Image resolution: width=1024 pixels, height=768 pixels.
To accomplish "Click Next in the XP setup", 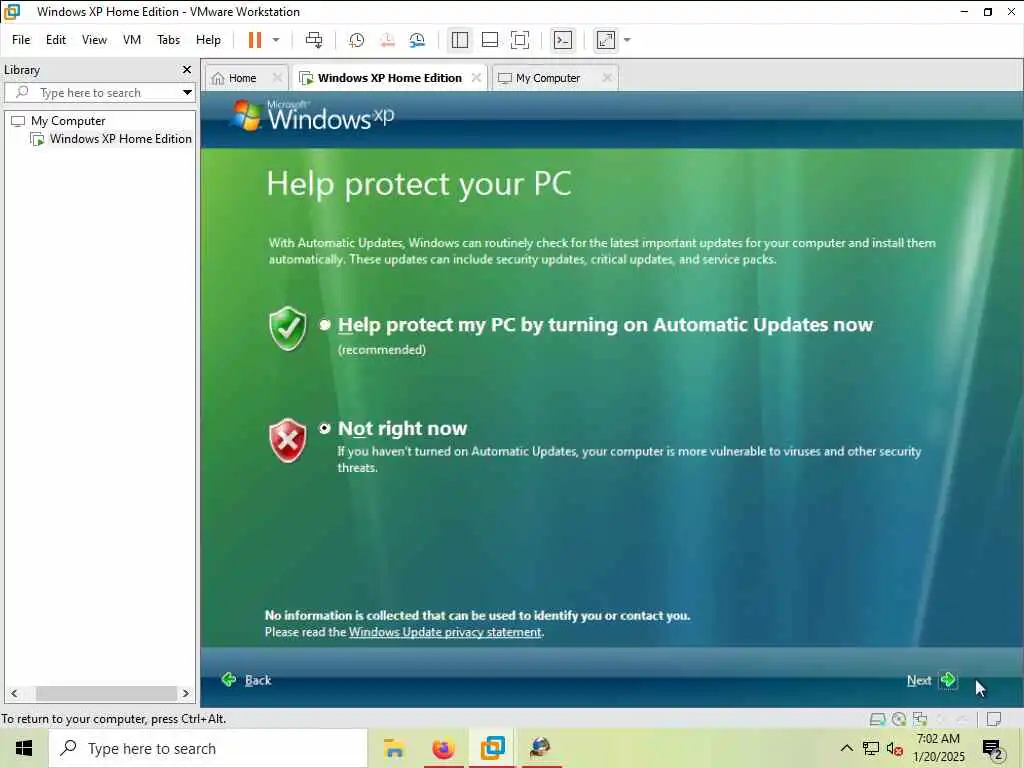I will coord(932,680).
